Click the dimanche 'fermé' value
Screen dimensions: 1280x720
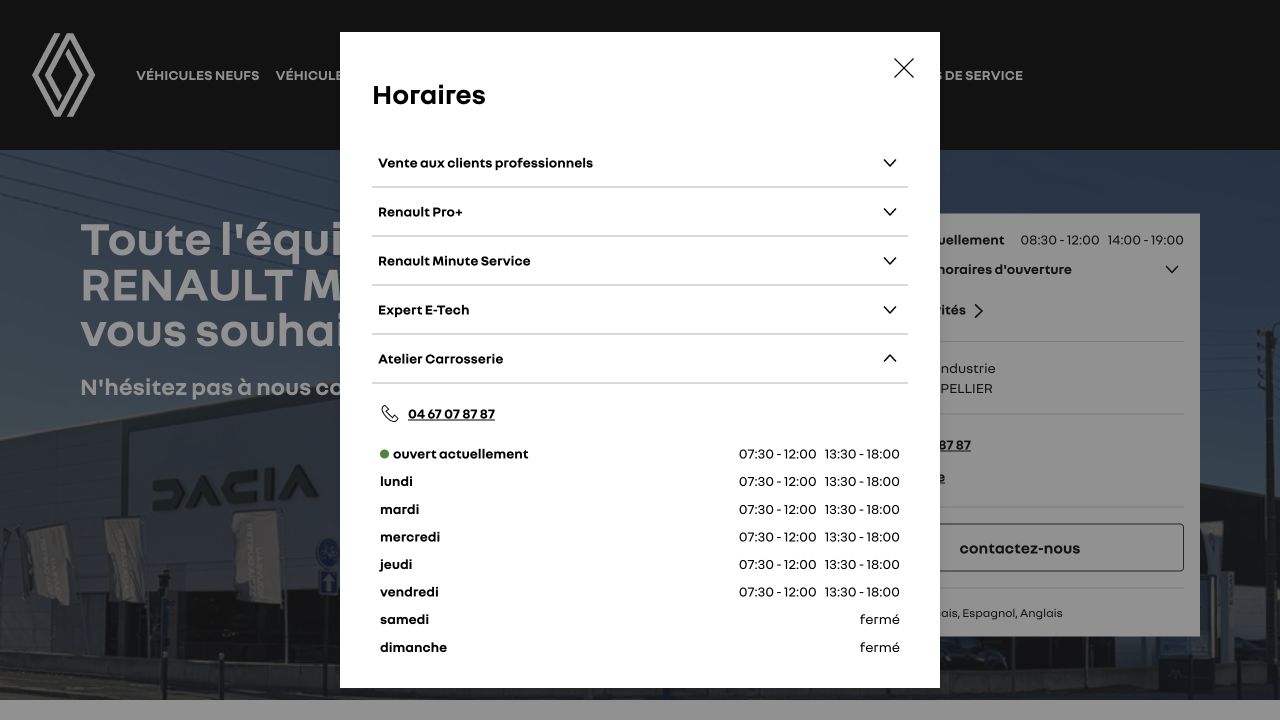tap(880, 648)
